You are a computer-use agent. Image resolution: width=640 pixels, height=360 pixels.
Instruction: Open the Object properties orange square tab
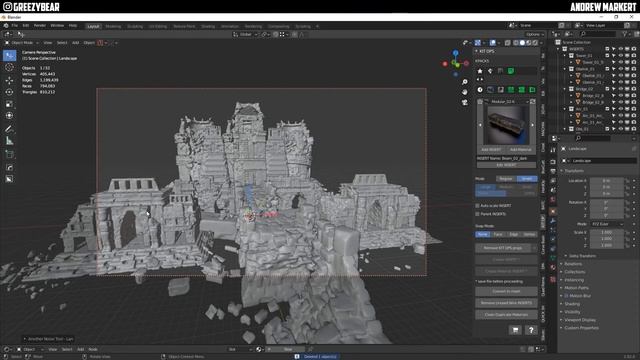(x=553, y=211)
